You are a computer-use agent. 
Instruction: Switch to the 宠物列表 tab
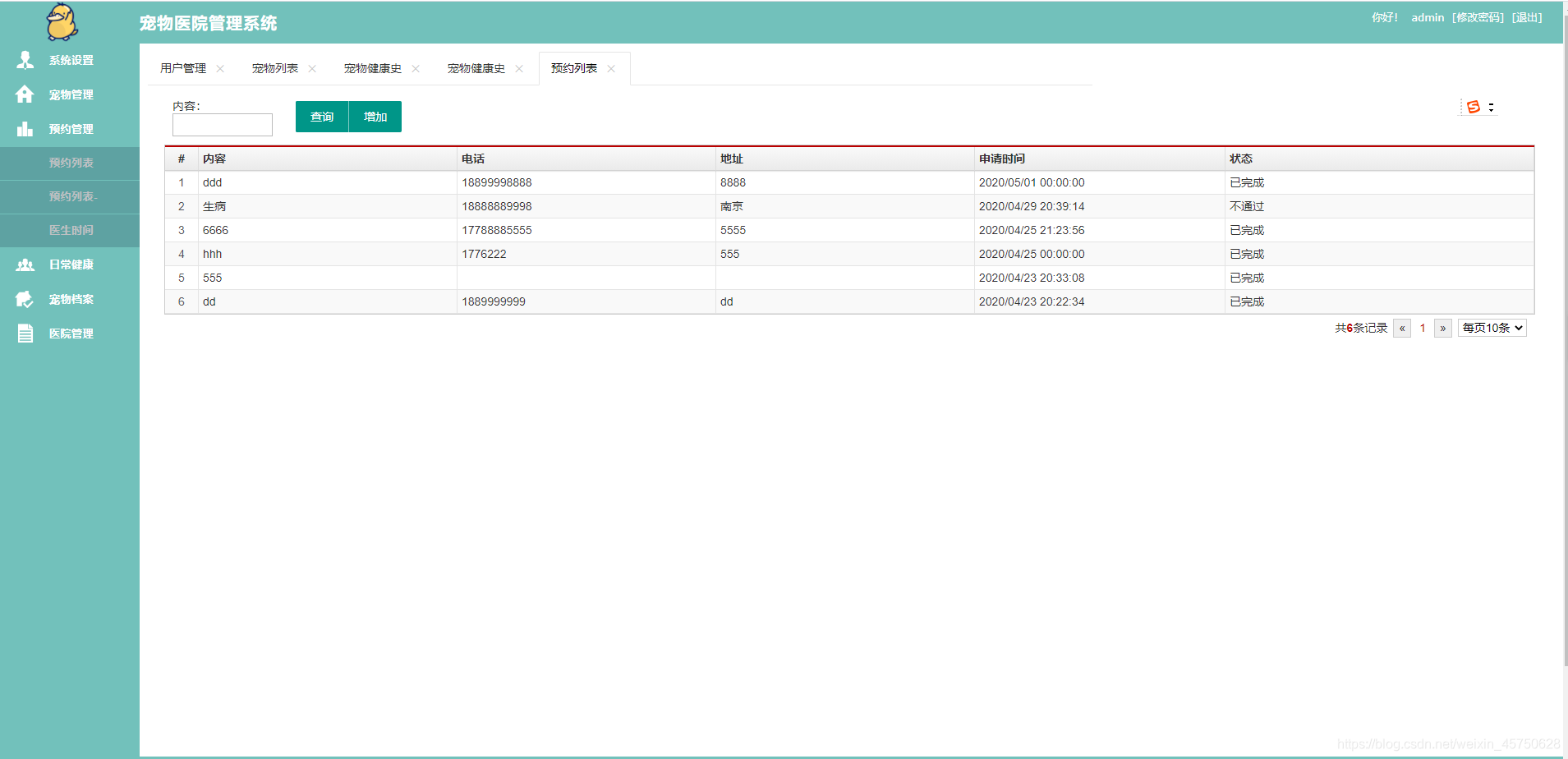(x=275, y=68)
